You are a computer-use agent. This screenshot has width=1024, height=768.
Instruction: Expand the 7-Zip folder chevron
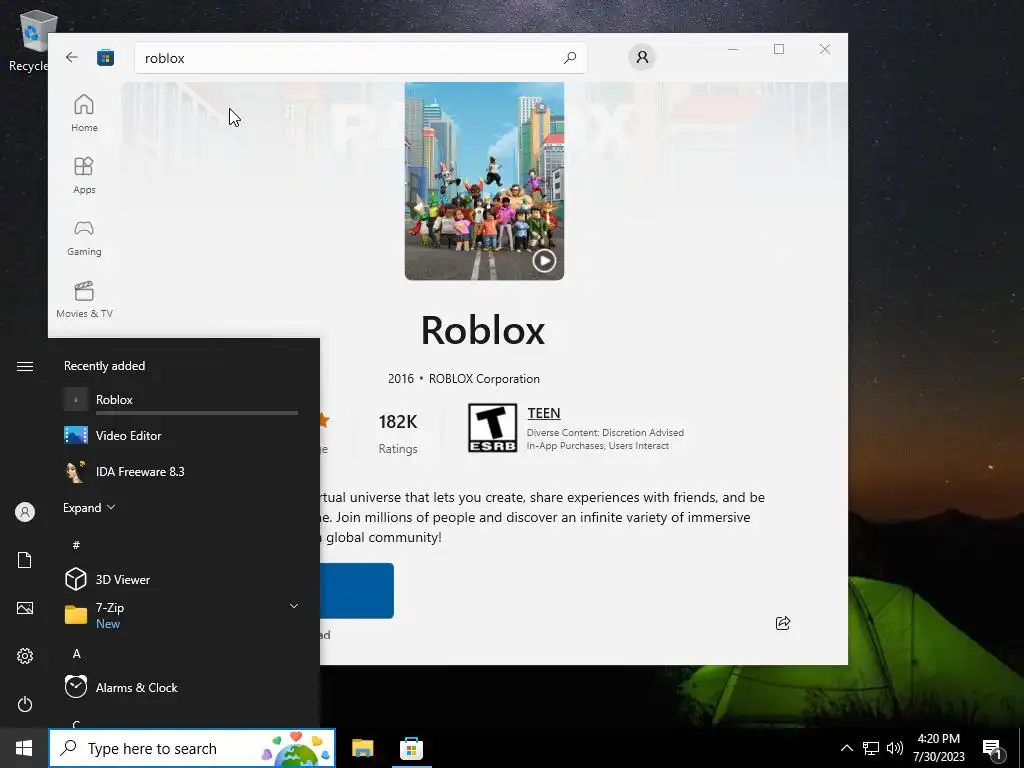pyautogui.click(x=294, y=606)
